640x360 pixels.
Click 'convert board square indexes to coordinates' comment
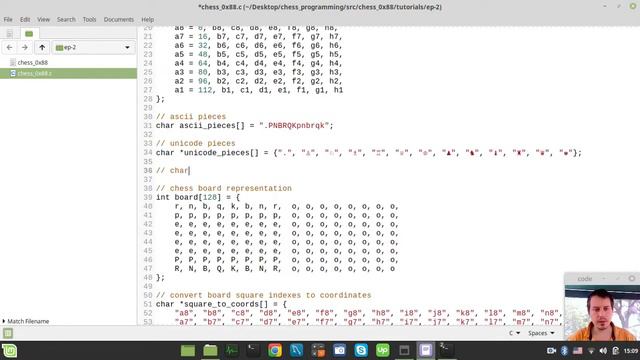(x=270, y=295)
